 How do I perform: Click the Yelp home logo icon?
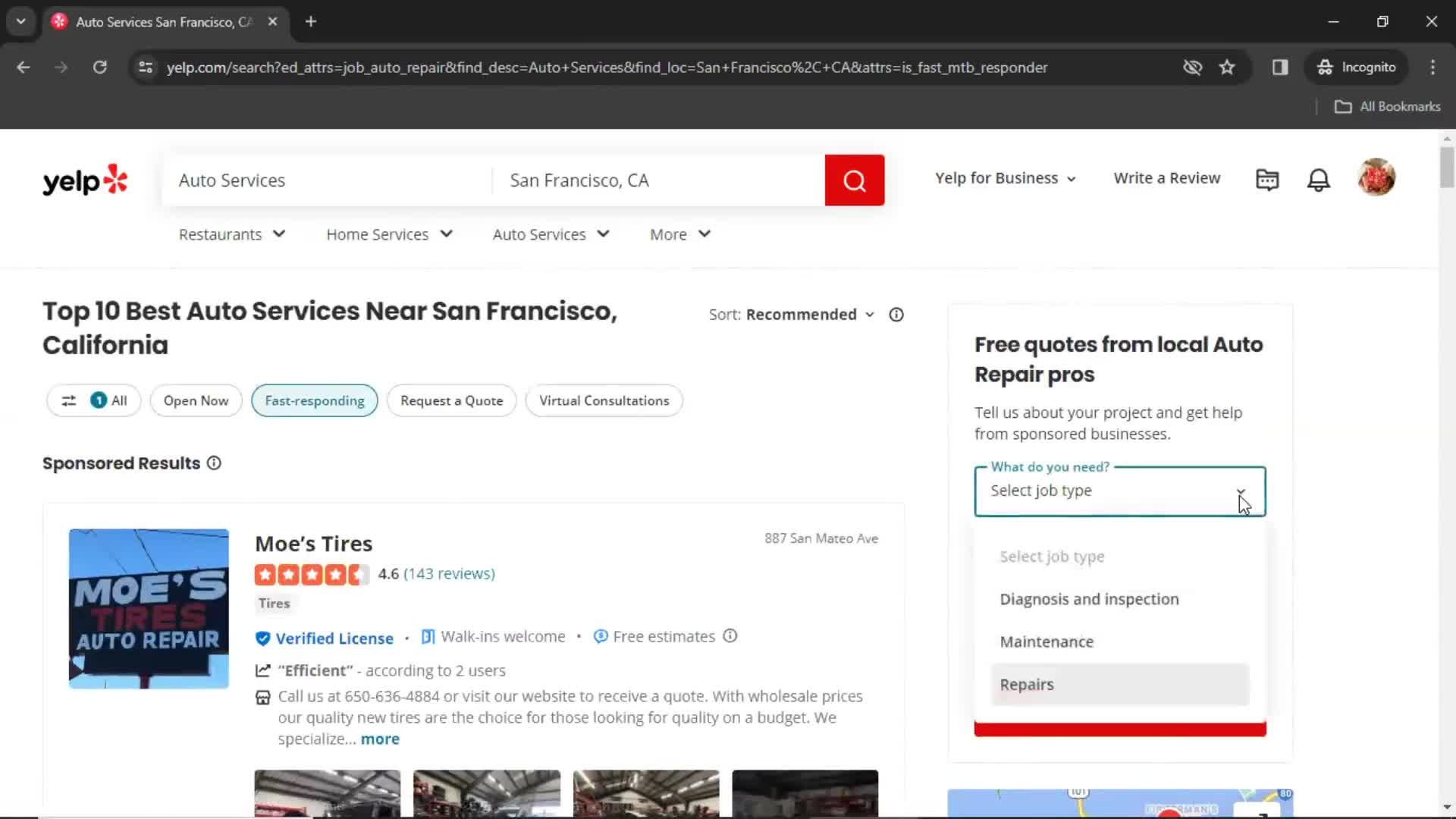click(x=85, y=178)
